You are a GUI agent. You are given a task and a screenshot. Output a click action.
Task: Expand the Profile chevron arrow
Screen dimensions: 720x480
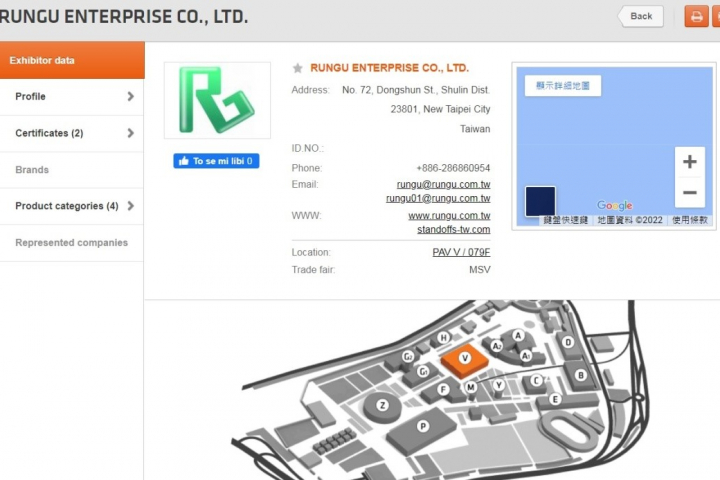(131, 96)
